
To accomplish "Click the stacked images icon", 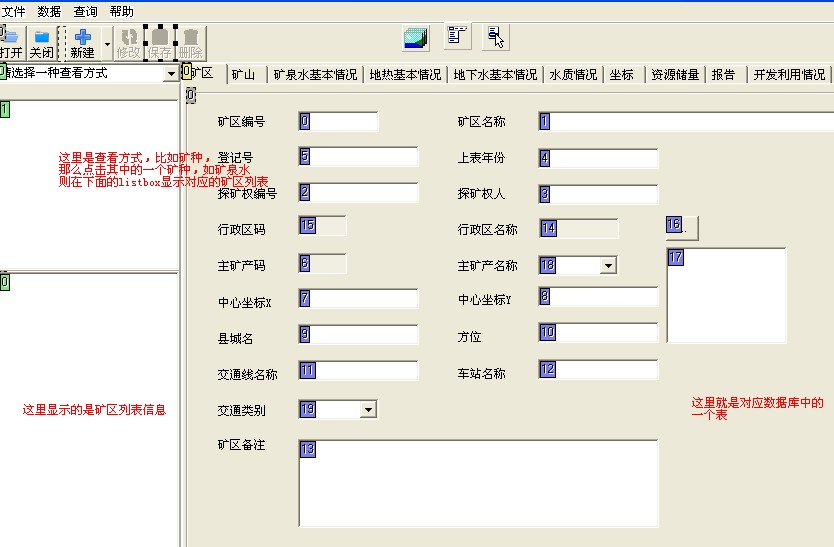I will click(416, 38).
